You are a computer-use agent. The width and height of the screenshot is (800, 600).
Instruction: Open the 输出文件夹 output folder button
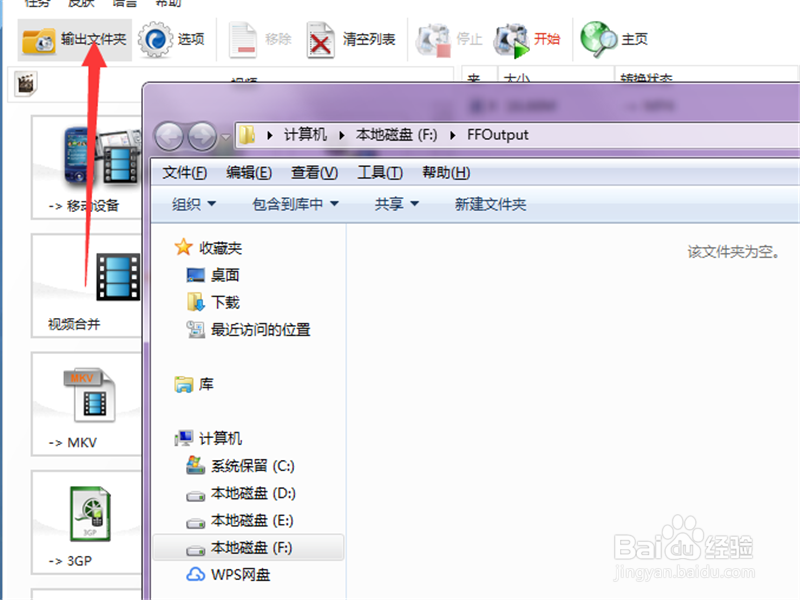pos(74,40)
